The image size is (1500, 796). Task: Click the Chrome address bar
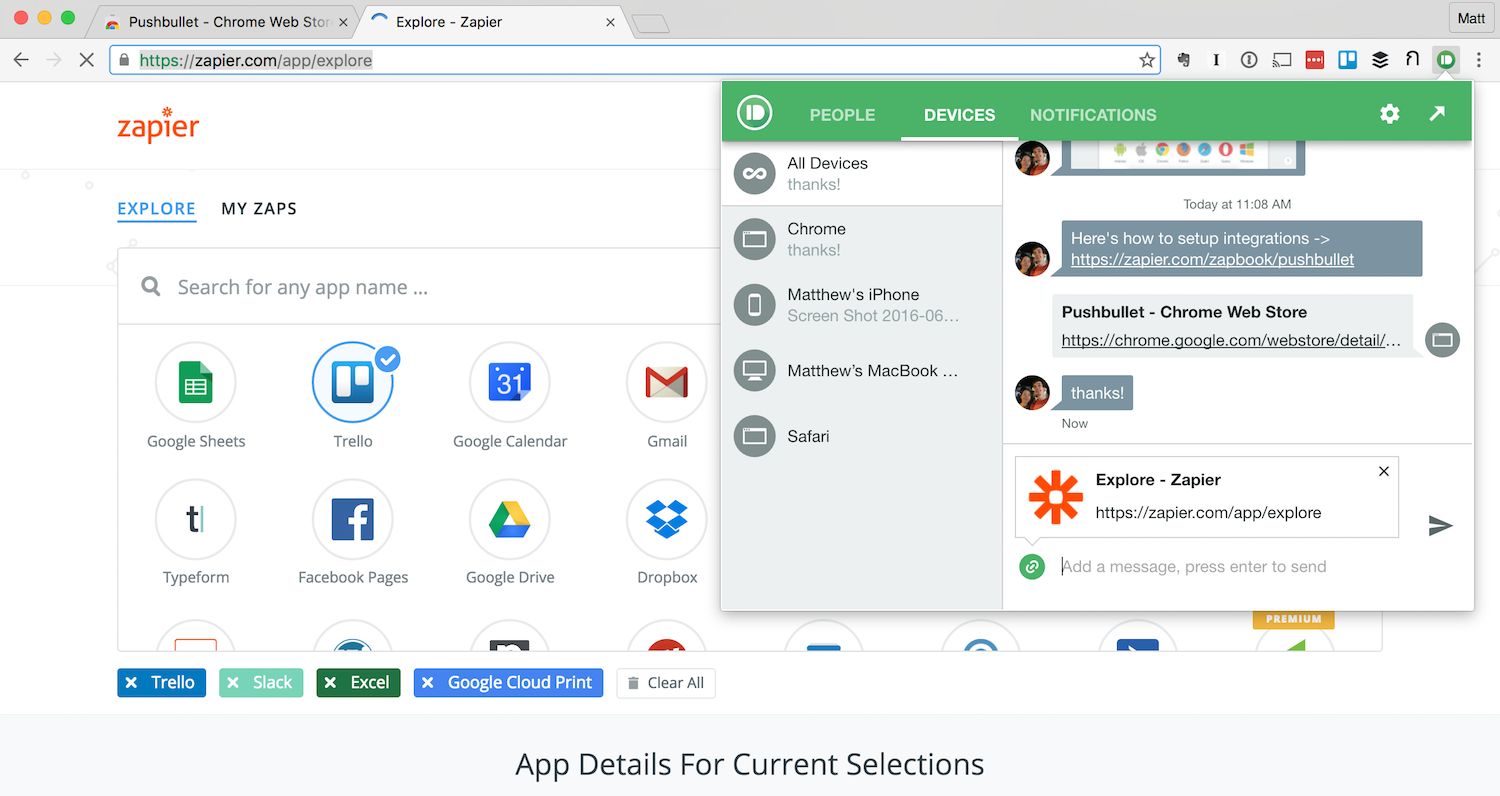click(x=636, y=60)
